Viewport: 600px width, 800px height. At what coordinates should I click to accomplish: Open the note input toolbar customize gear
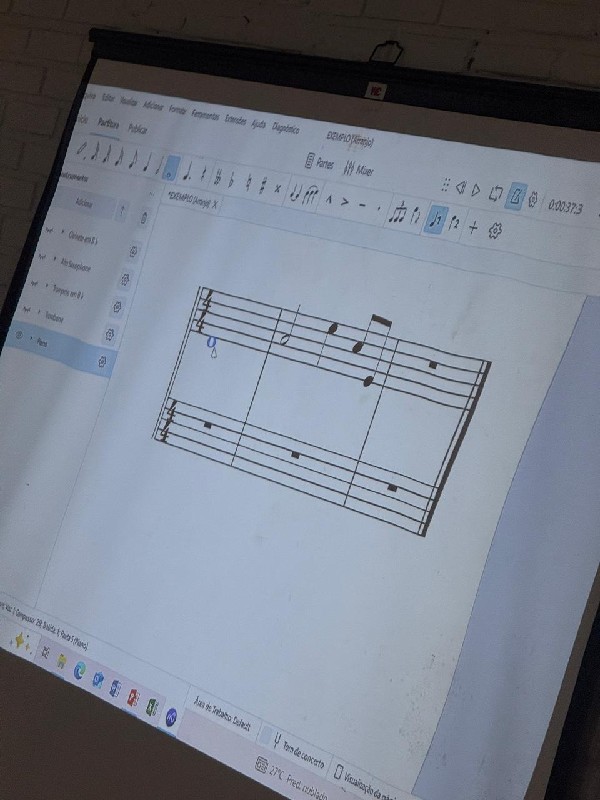pyautogui.click(x=494, y=232)
